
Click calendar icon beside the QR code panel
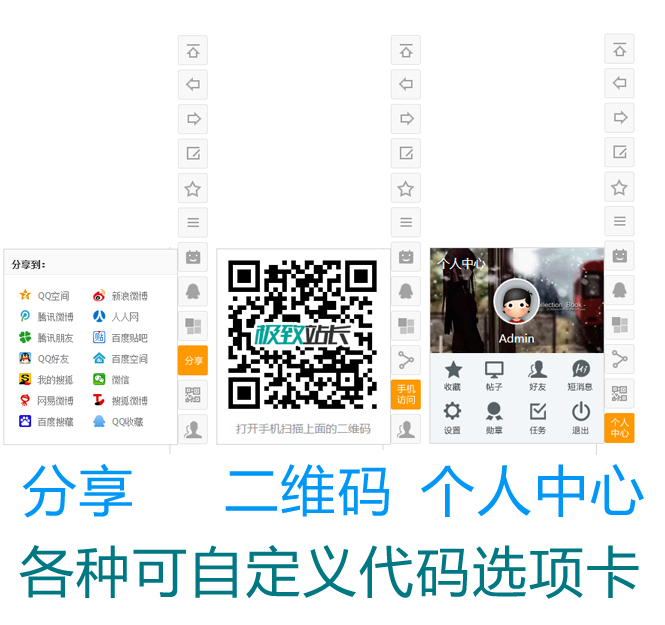click(x=406, y=257)
